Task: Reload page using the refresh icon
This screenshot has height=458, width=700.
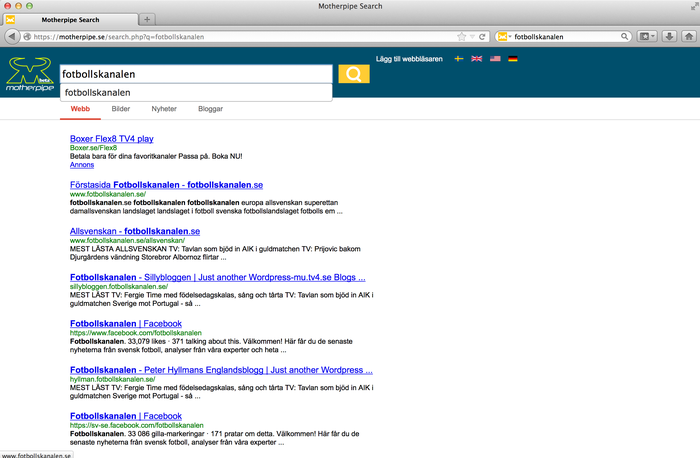Action: [482, 37]
